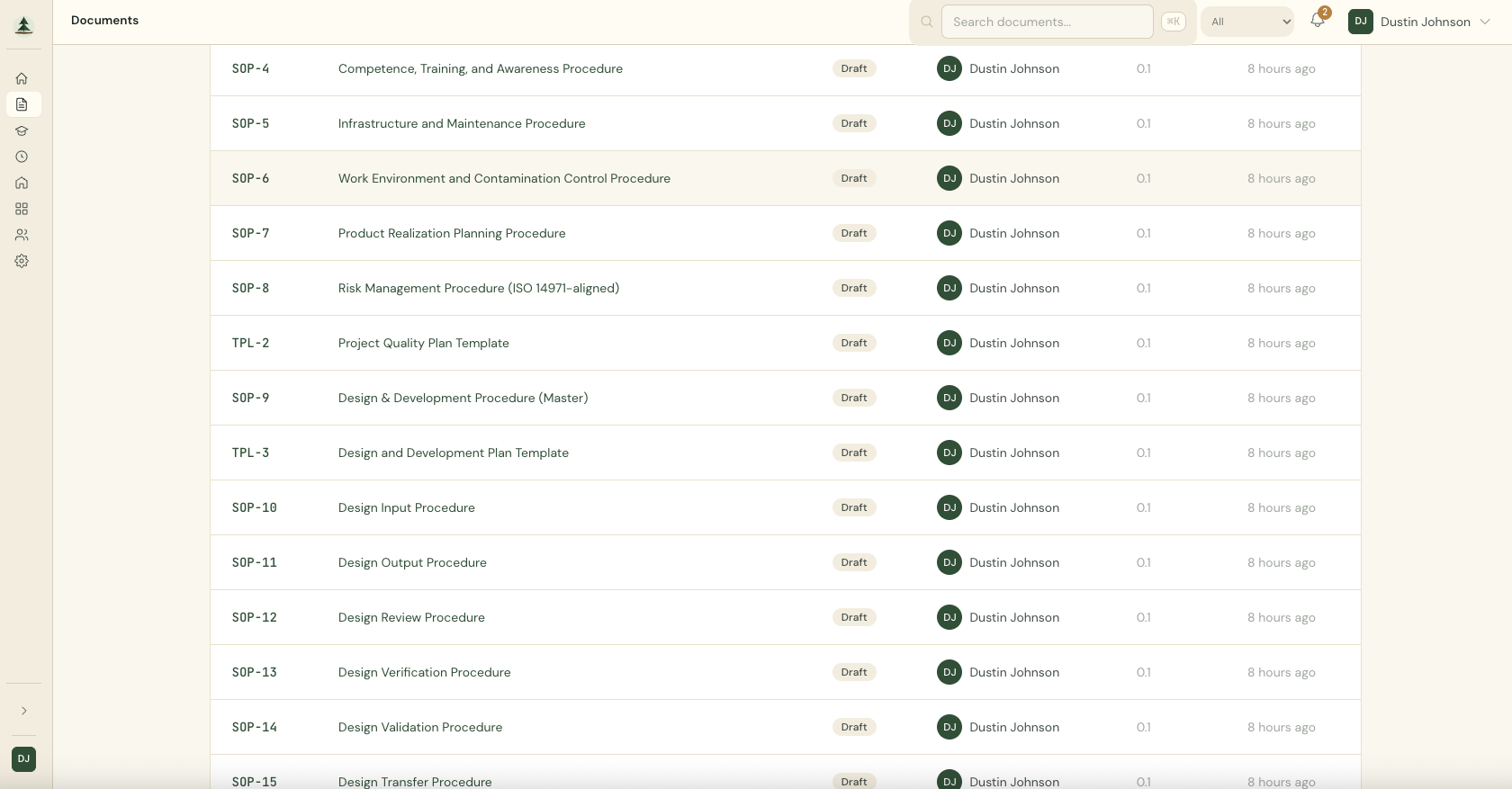Click Draft badge in SOP-12 row

(x=854, y=617)
